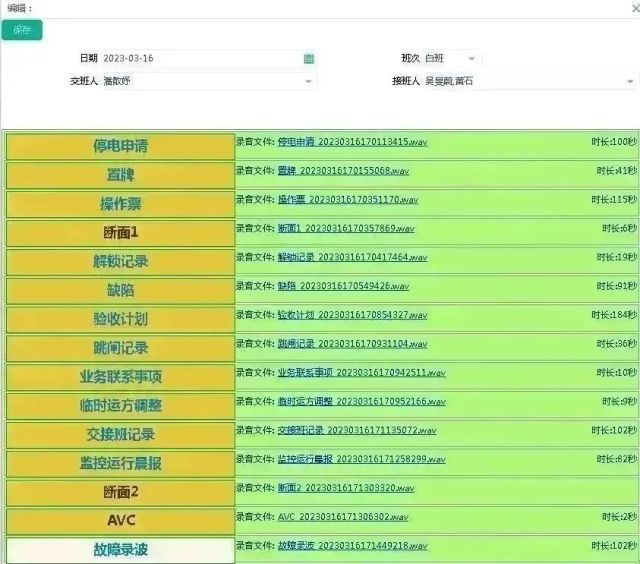Image resolution: width=640 pixels, height=564 pixels.
Task: Select the 业务联系事项 category button
Action: pos(120,377)
